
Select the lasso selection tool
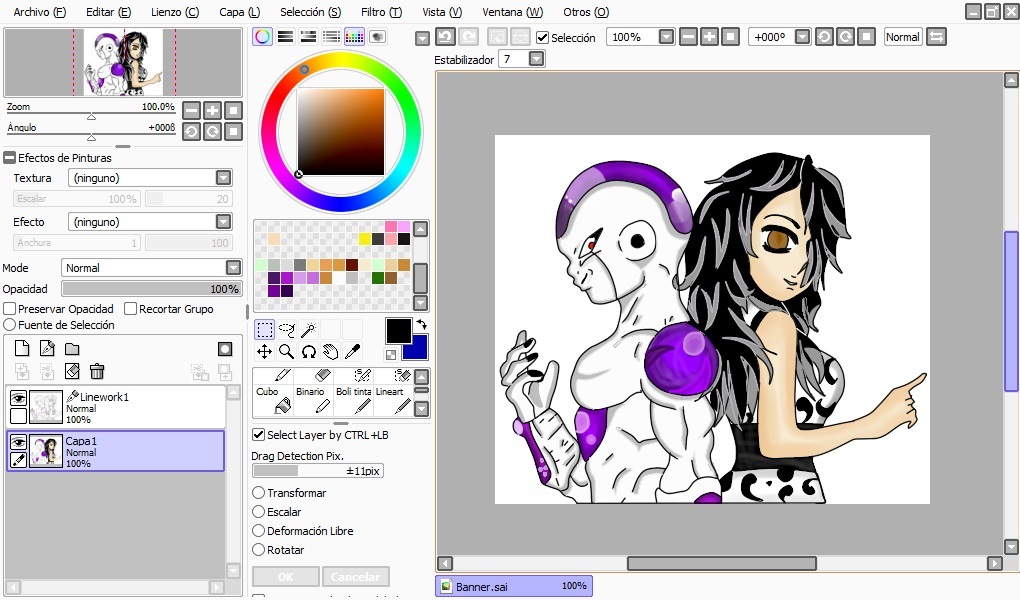(x=286, y=330)
